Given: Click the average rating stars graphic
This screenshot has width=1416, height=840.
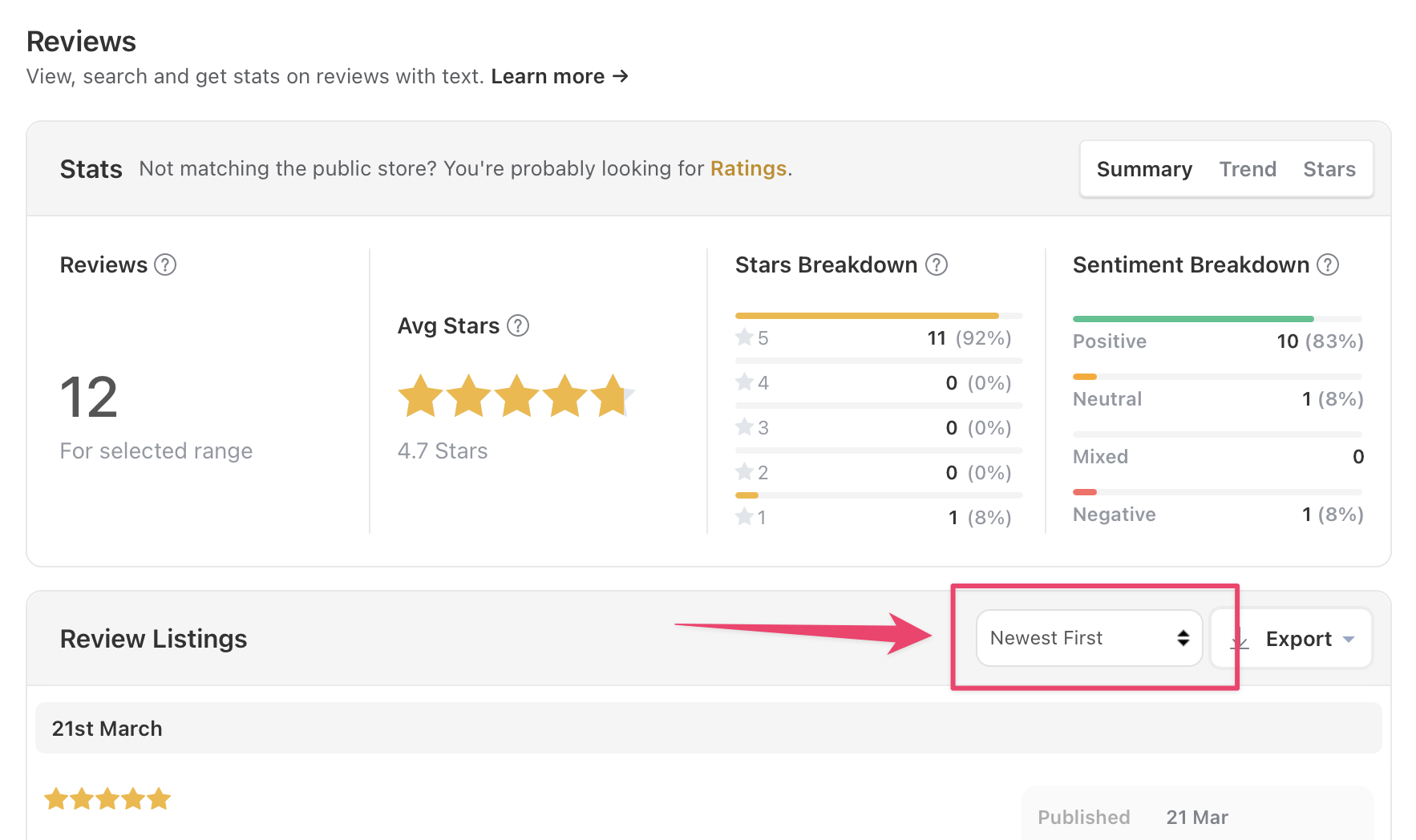Looking at the screenshot, I should [x=516, y=396].
